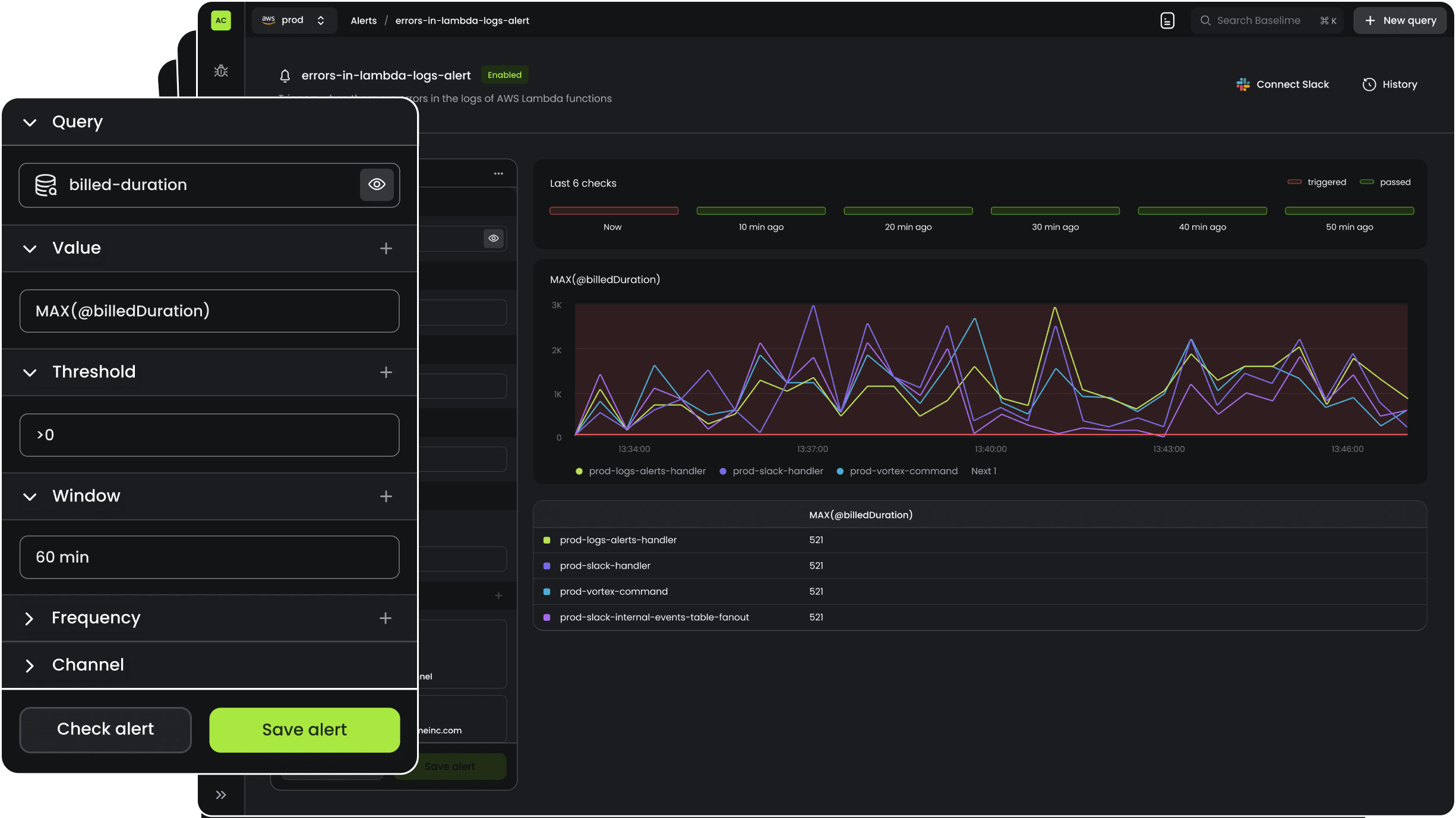Click the Save alert button
This screenshot has width=1456, height=818.
[304, 729]
